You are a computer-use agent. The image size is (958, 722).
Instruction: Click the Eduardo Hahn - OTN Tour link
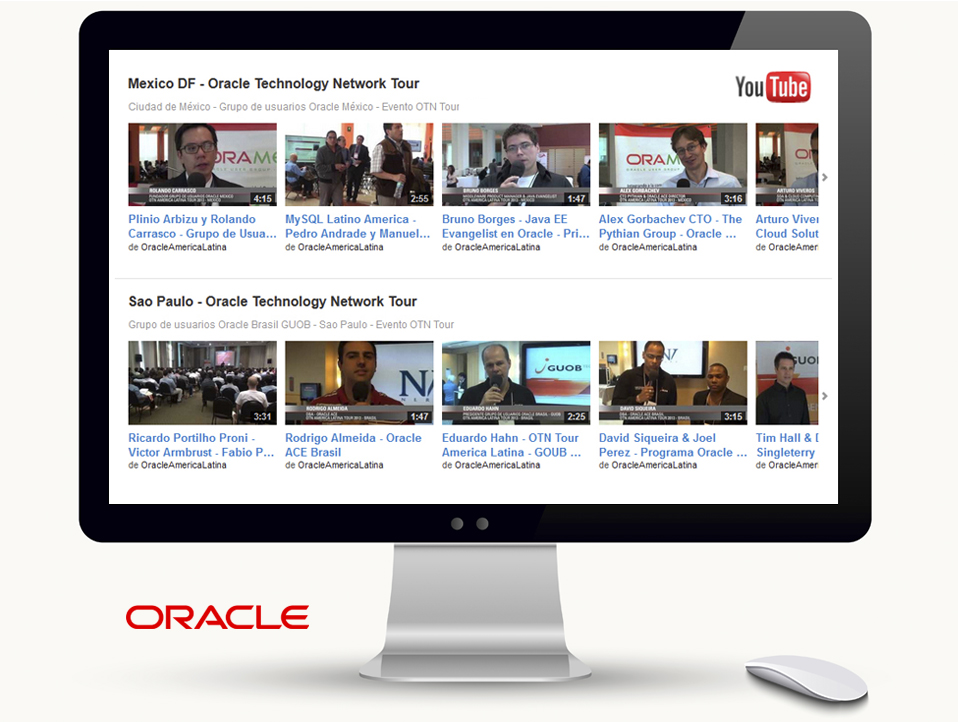(x=511, y=445)
